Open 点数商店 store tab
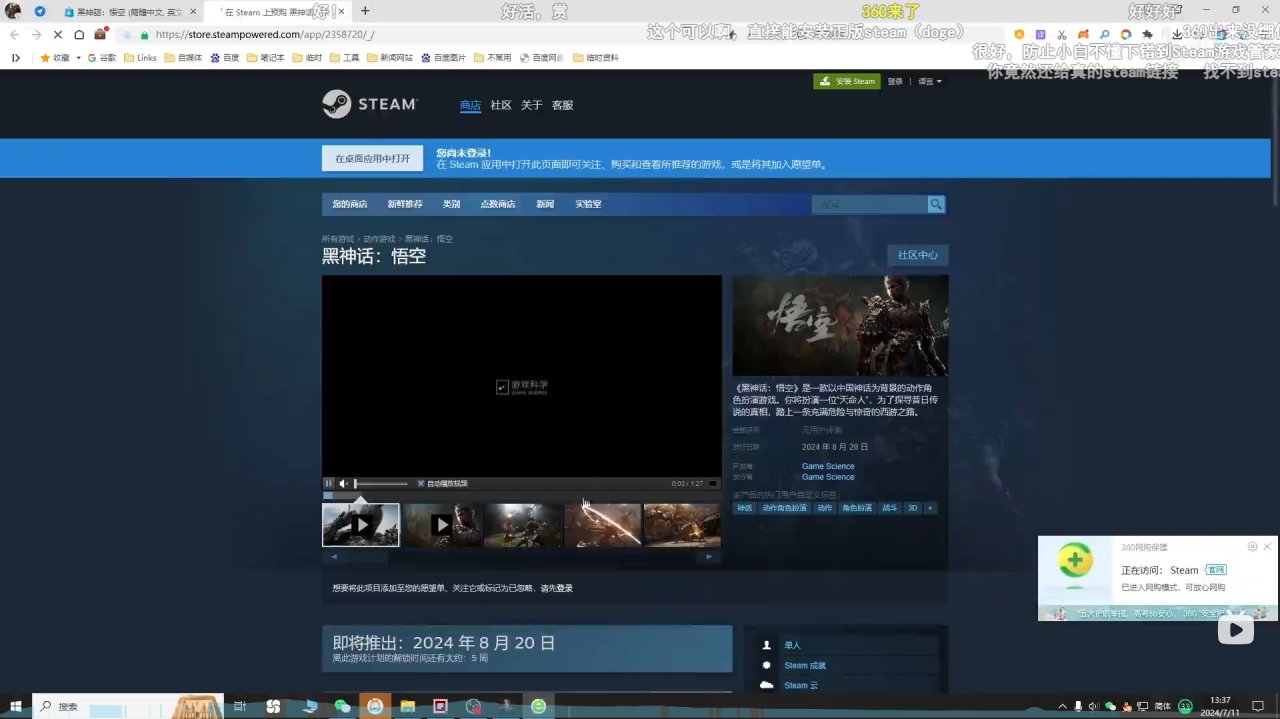Image resolution: width=1280 pixels, height=719 pixels. 498,204
